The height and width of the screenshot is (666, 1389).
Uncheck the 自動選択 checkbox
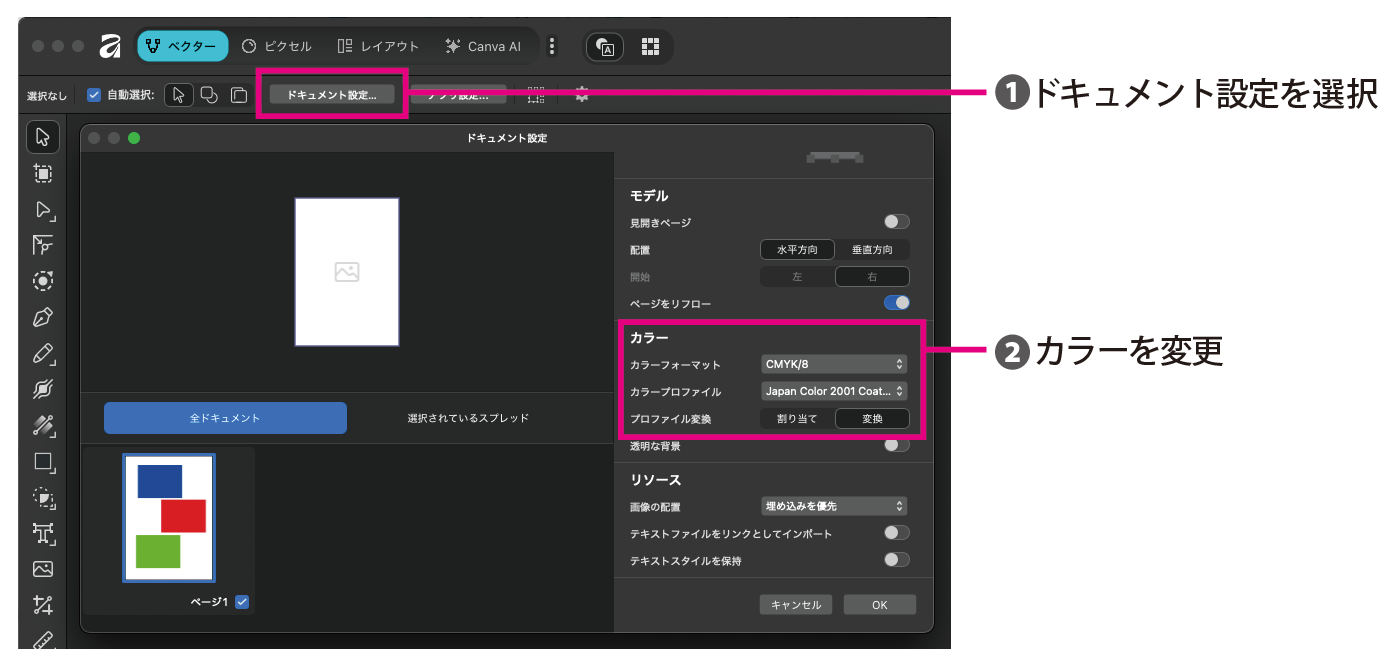pyautogui.click(x=94, y=95)
